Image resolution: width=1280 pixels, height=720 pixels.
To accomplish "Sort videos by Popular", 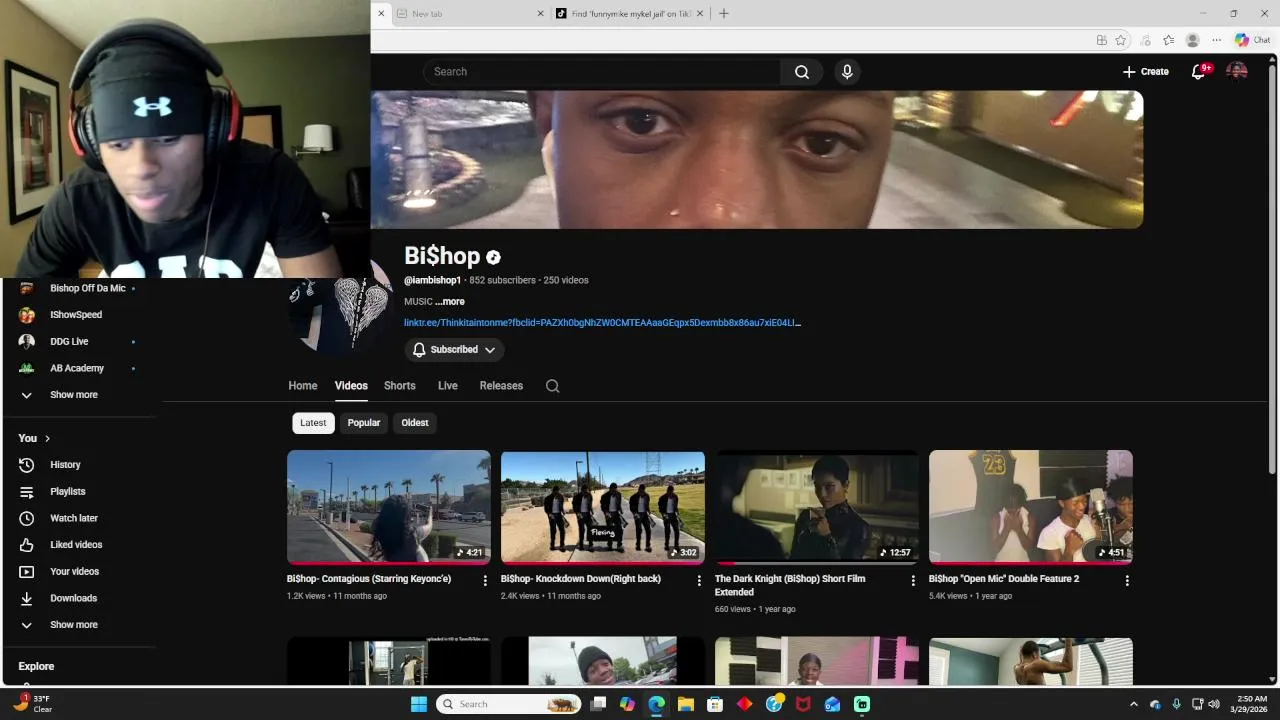I will tap(364, 423).
